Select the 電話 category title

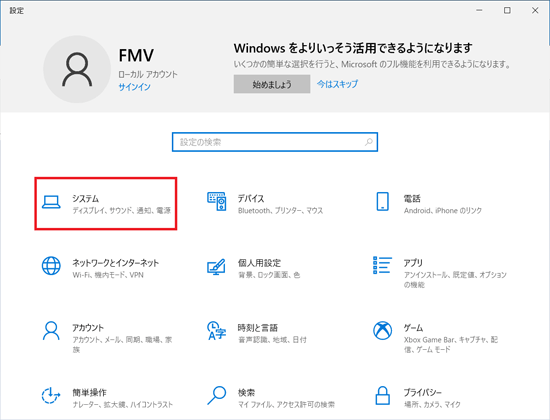(x=412, y=199)
